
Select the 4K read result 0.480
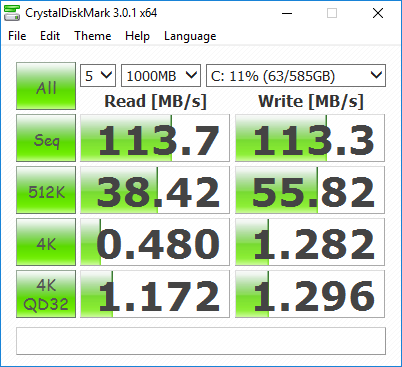click(155, 242)
